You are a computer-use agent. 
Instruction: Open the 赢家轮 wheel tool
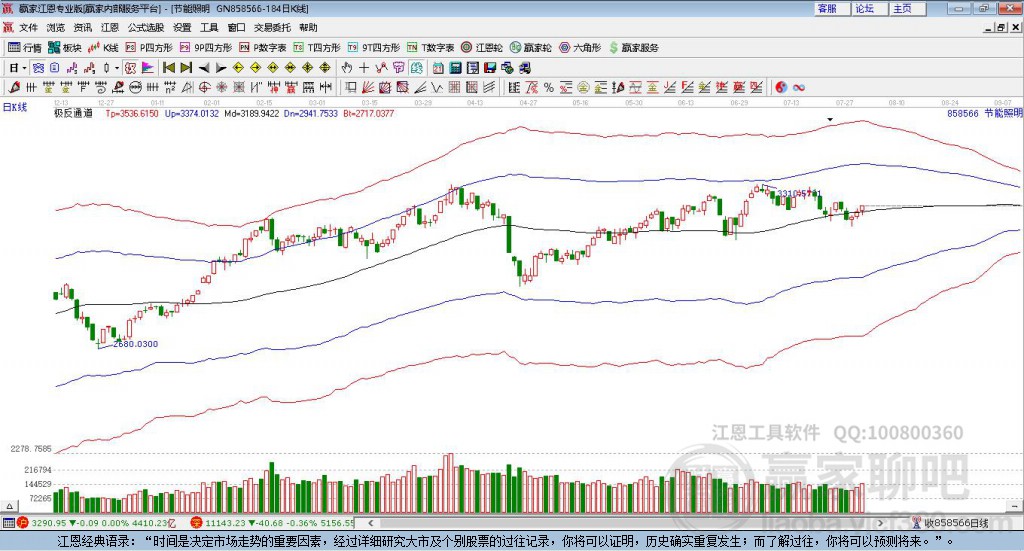point(530,48)
